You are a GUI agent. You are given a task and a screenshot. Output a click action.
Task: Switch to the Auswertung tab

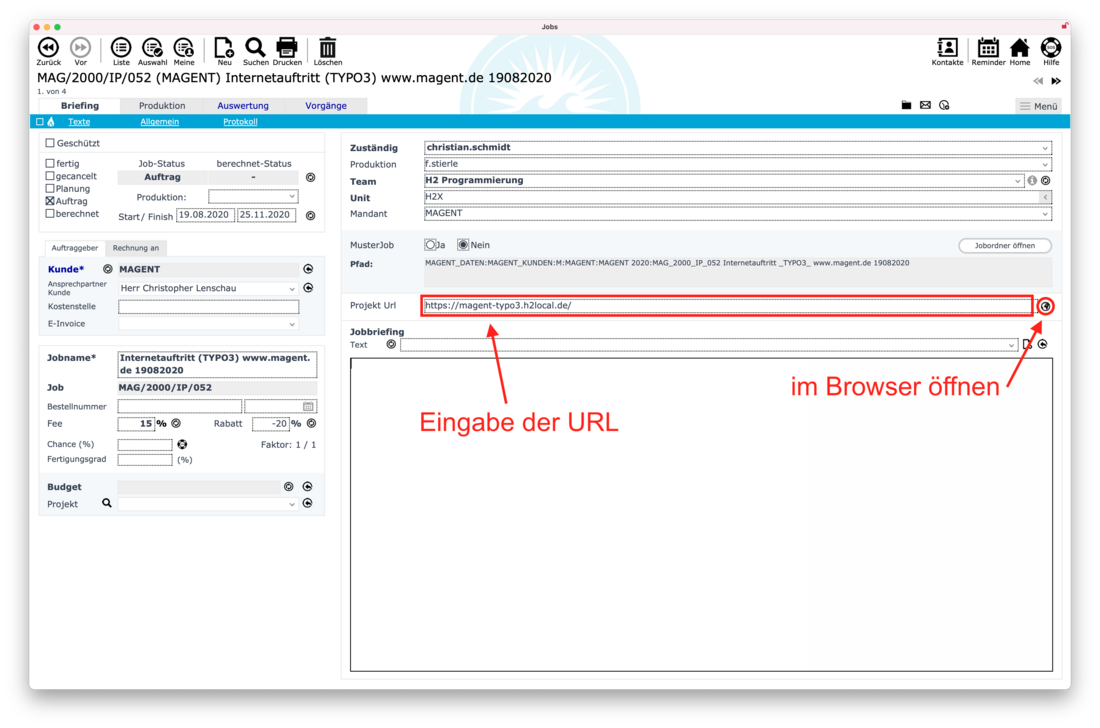[243, 105]
